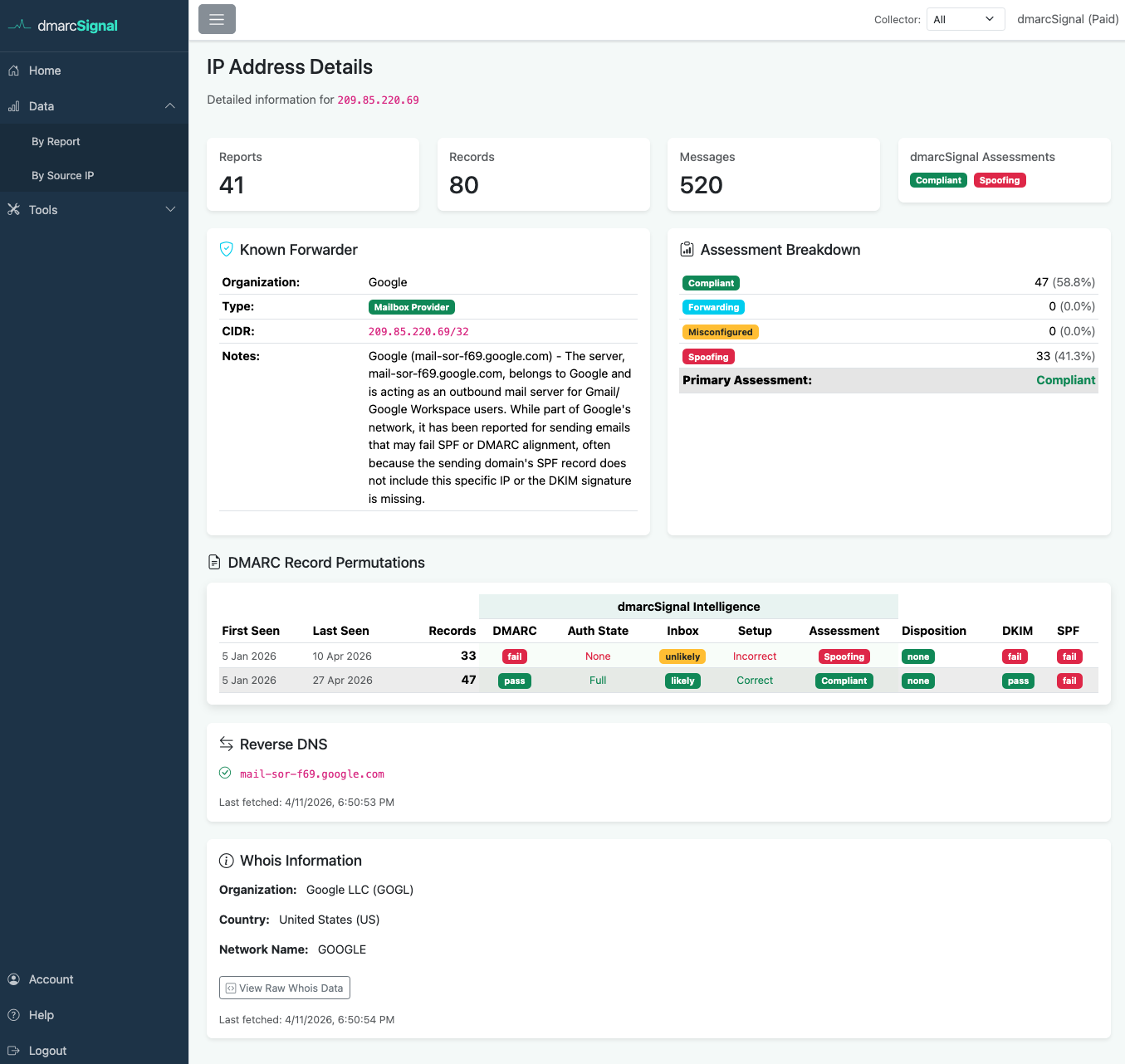
Task: Click the DKIM pass badge
Action: (1018, 681)
